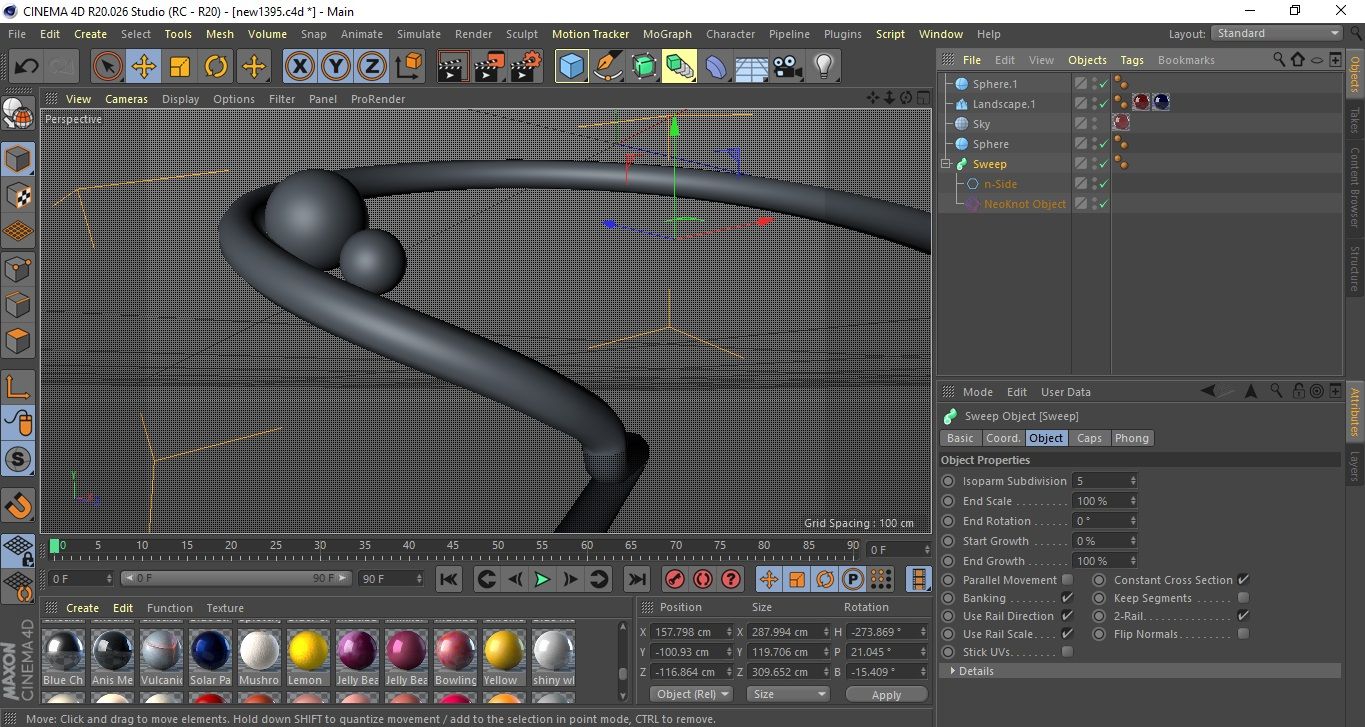This screenshot has width=1365, height=727.
Task: Toggle the 2-Rail checkbox
Action: 1243,616
